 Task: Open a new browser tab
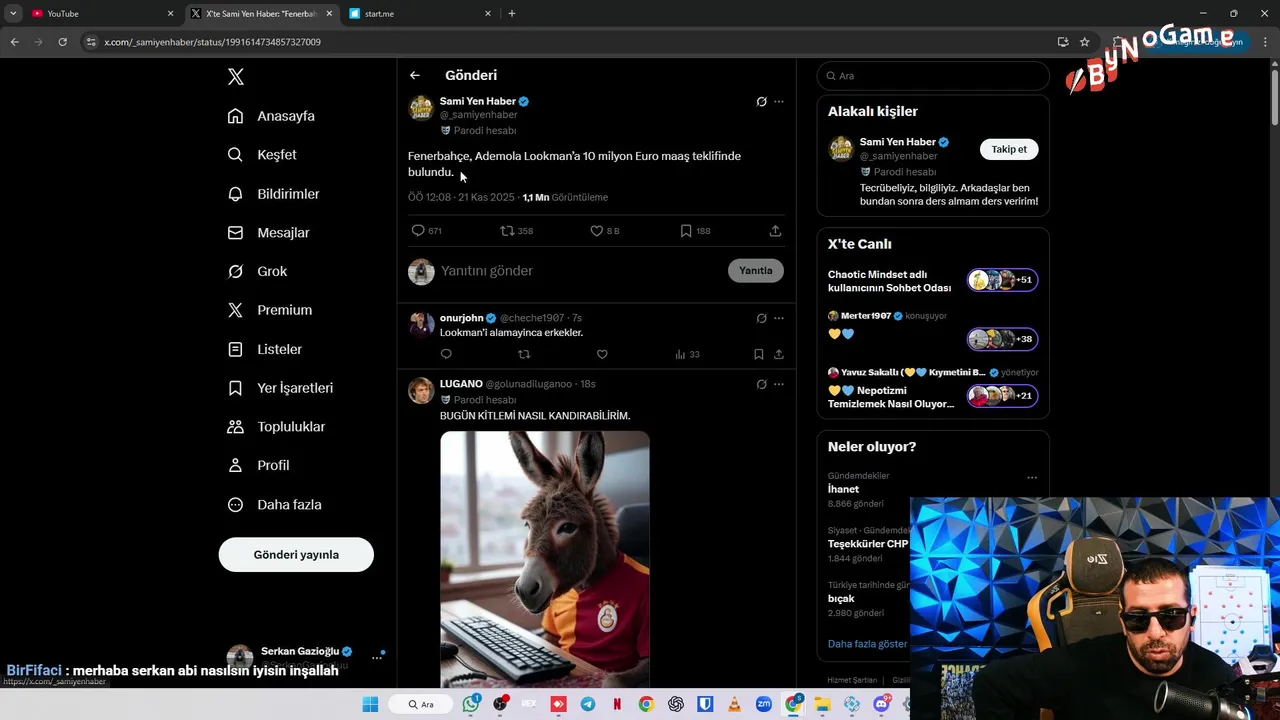512,14
